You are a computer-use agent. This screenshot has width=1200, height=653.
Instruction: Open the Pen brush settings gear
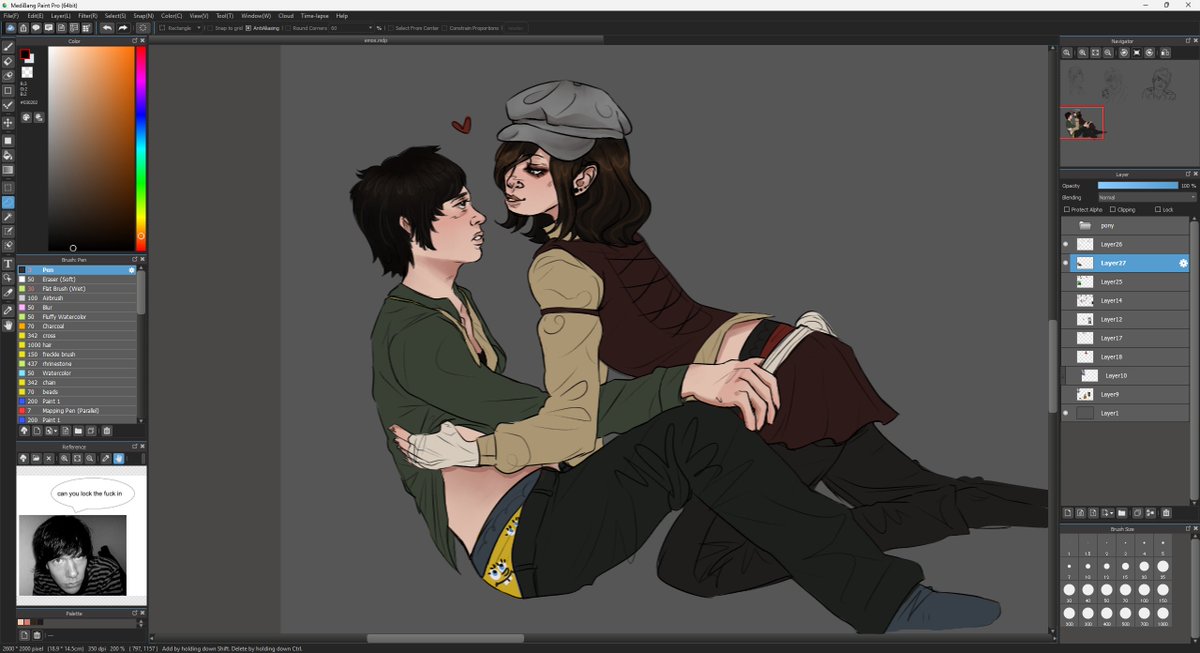(131, 270)
